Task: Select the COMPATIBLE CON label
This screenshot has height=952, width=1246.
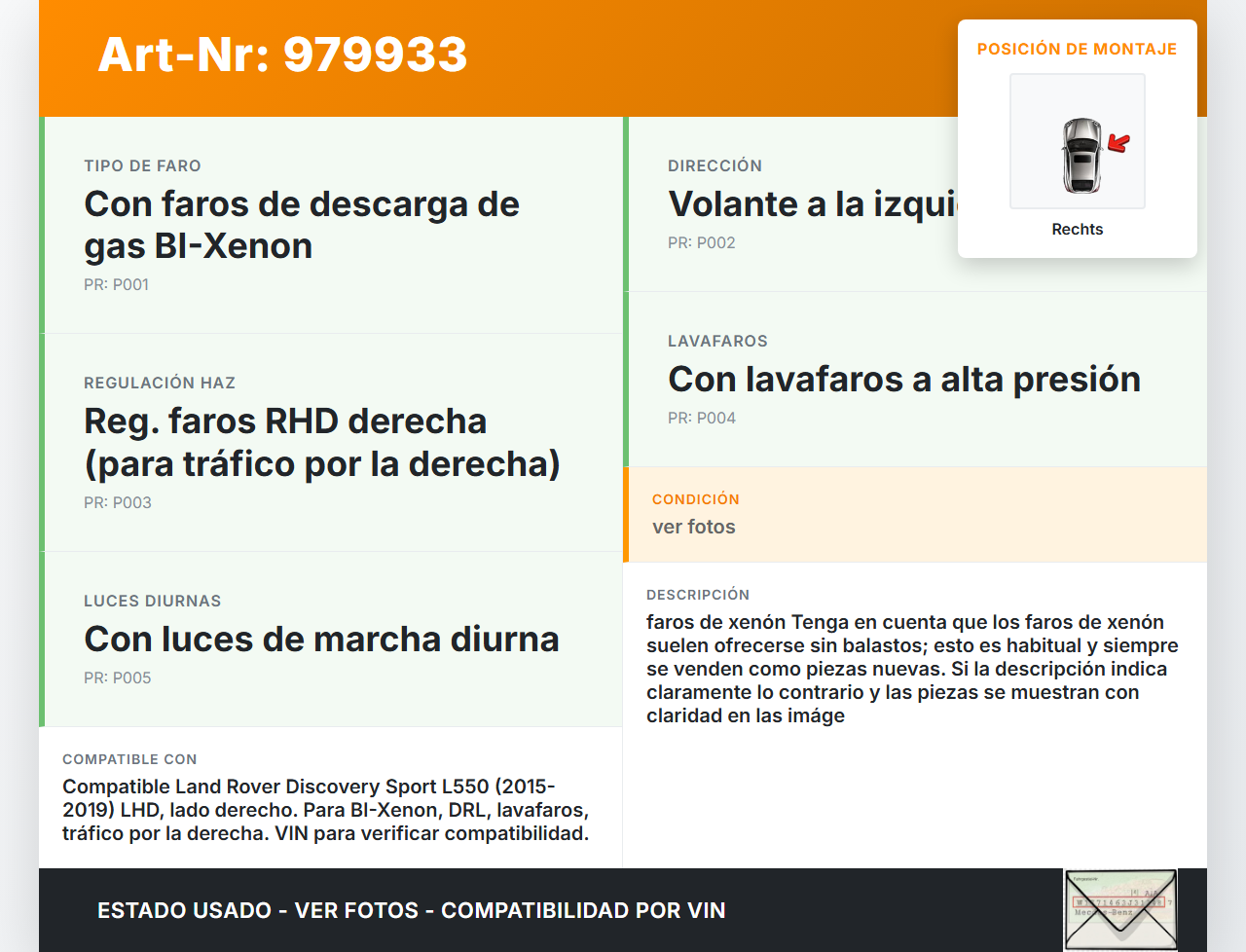Action: (129, 758)
